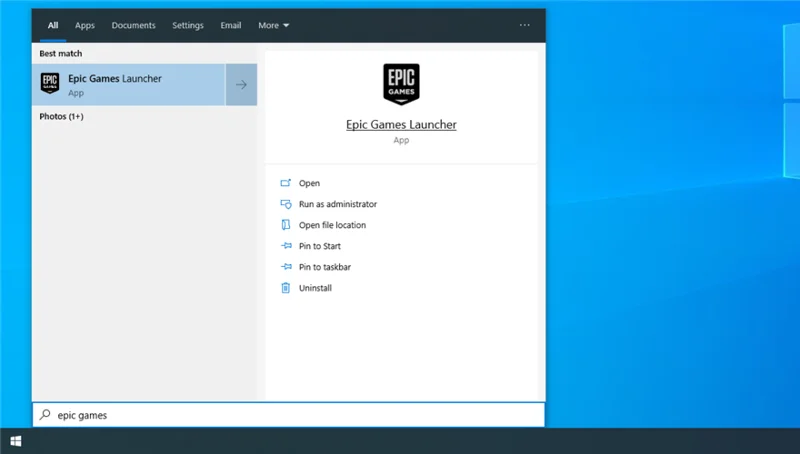Click the Open file location folder icon
The image size is (800, 454).
pyautogui.click(x=286, y=225)
